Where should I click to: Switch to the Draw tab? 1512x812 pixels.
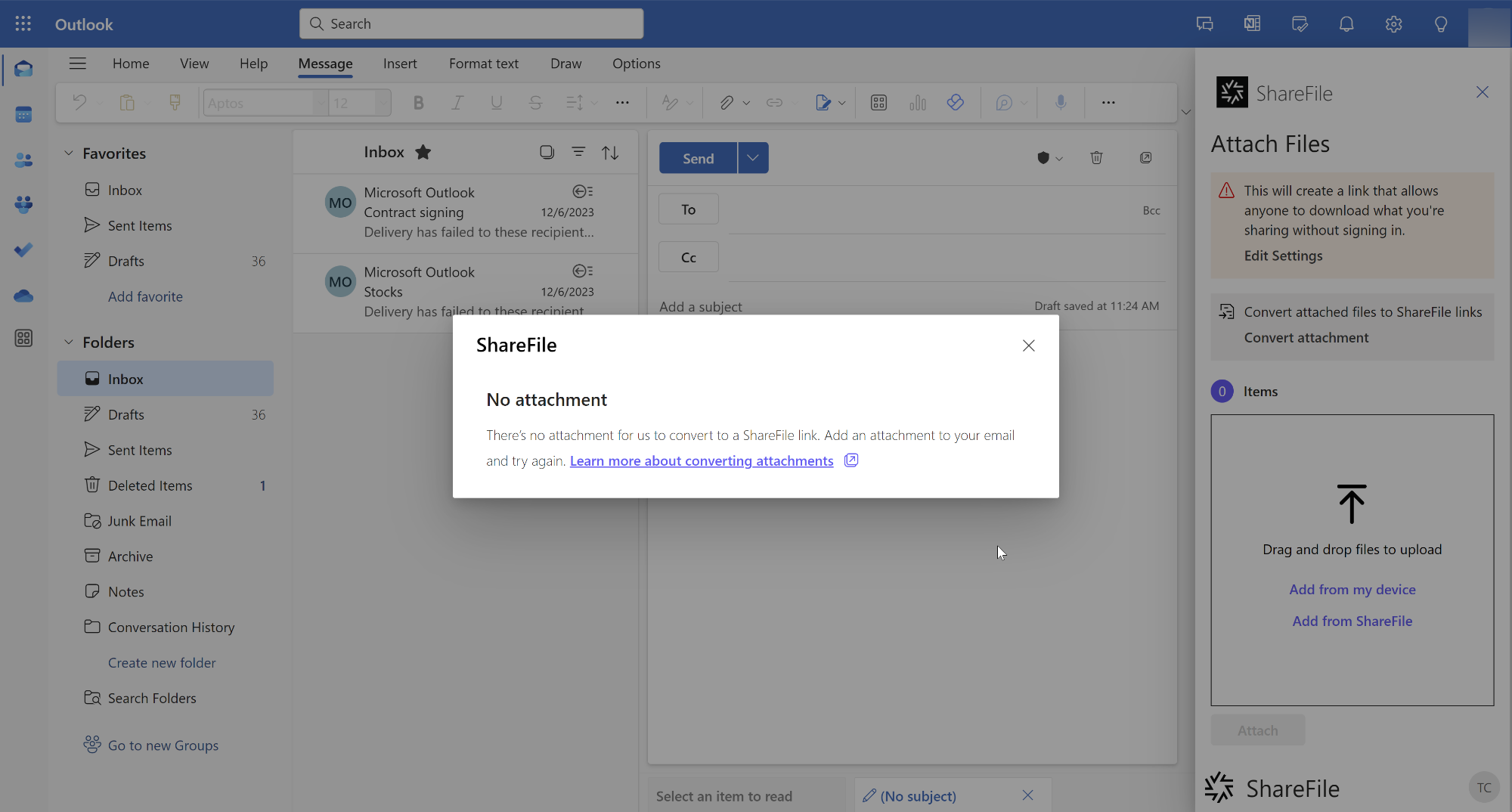pyautogui.click(x=566, y=64)
